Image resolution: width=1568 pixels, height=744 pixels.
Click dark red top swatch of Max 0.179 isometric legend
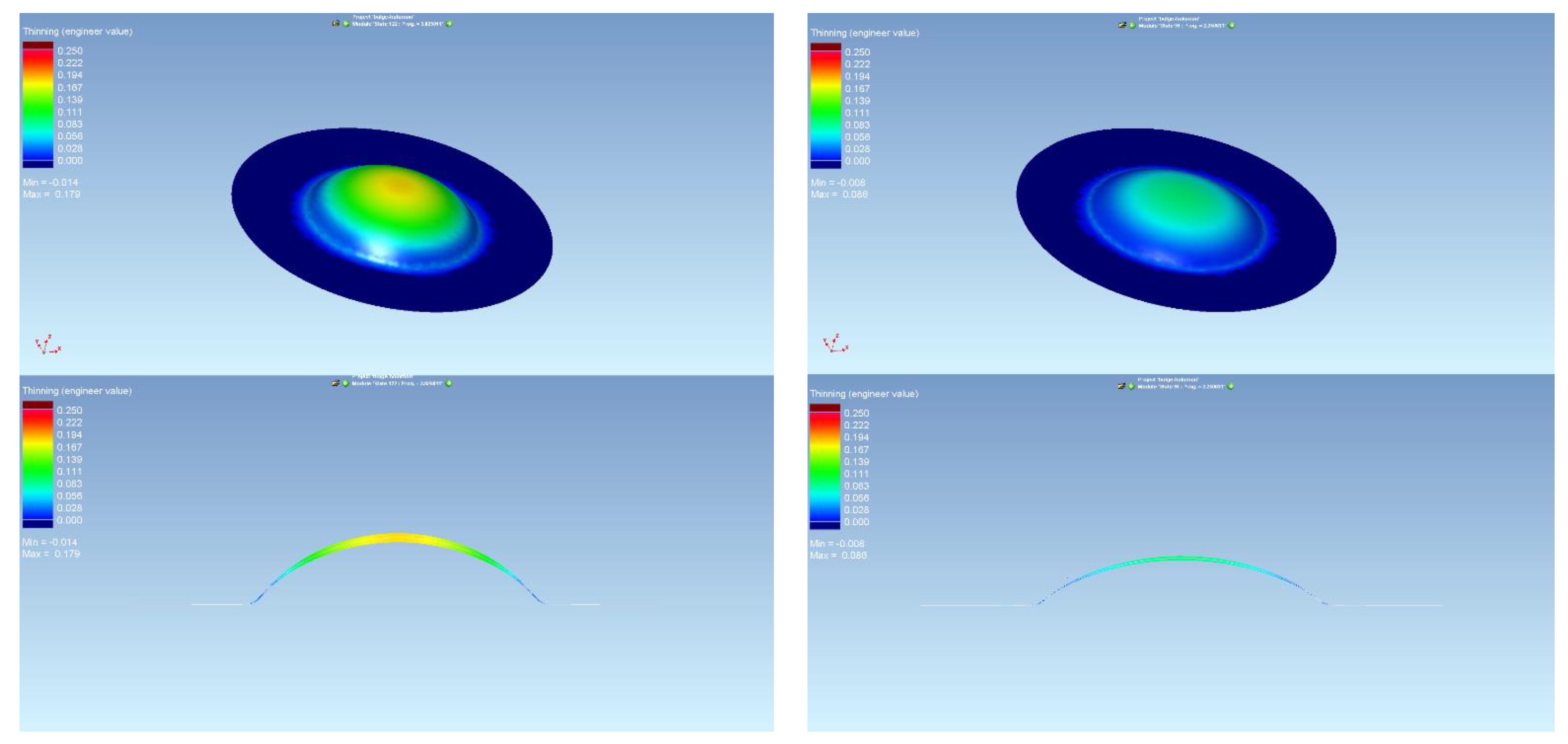(38, 45)
